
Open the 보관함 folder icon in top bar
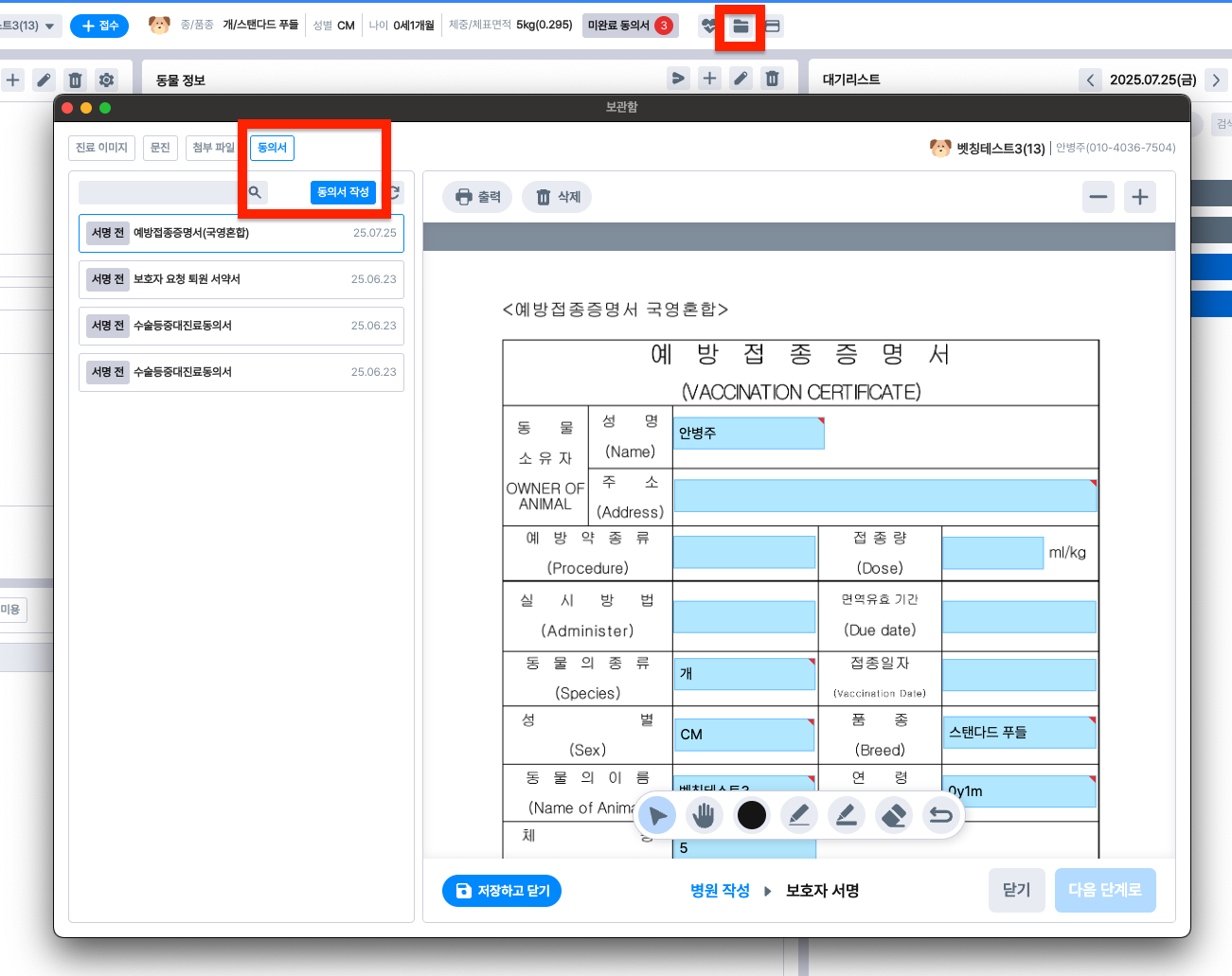[741, 27]
